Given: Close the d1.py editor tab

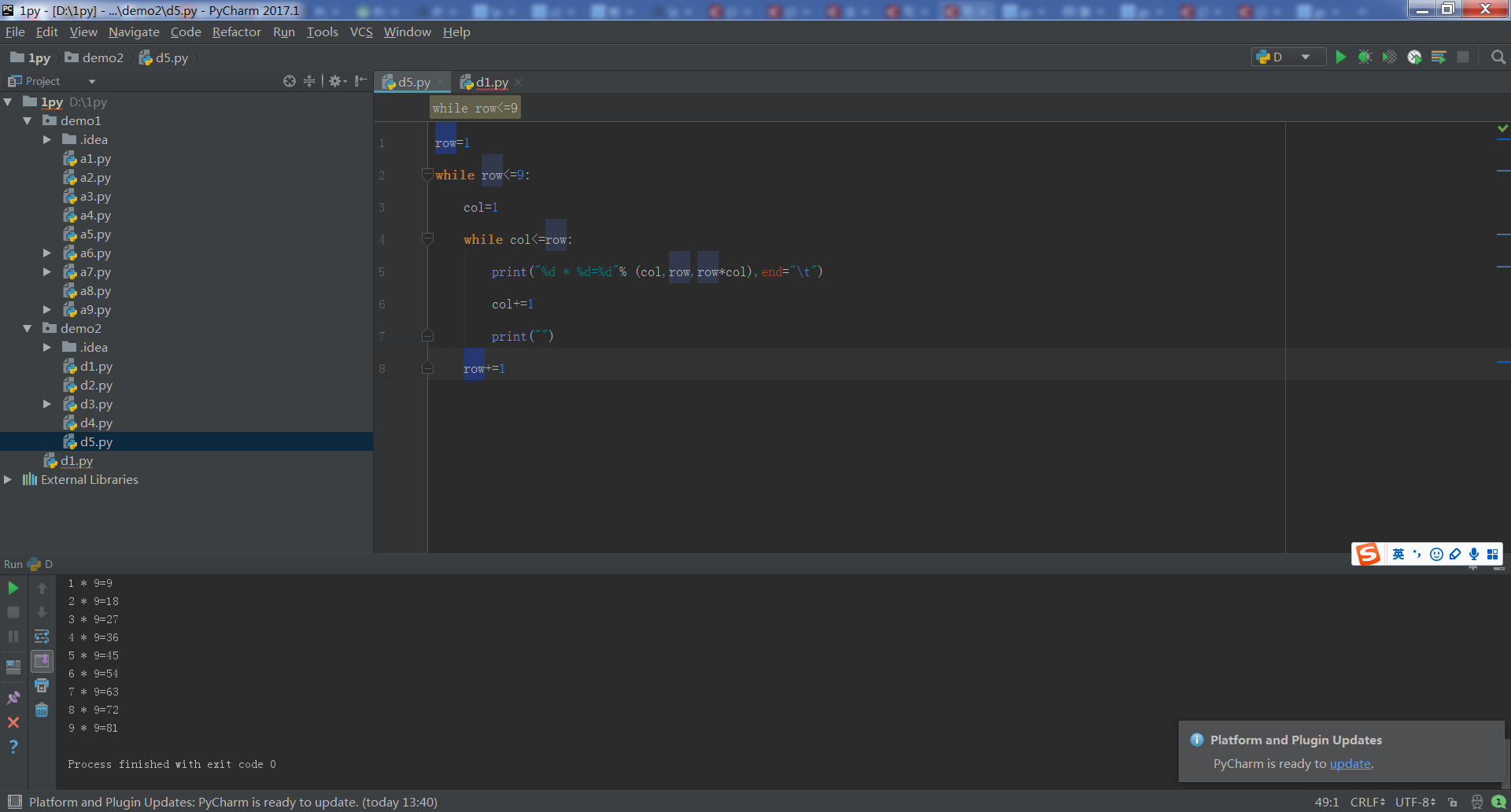Looking at the screenshot, I should click(x=518, y=82).
